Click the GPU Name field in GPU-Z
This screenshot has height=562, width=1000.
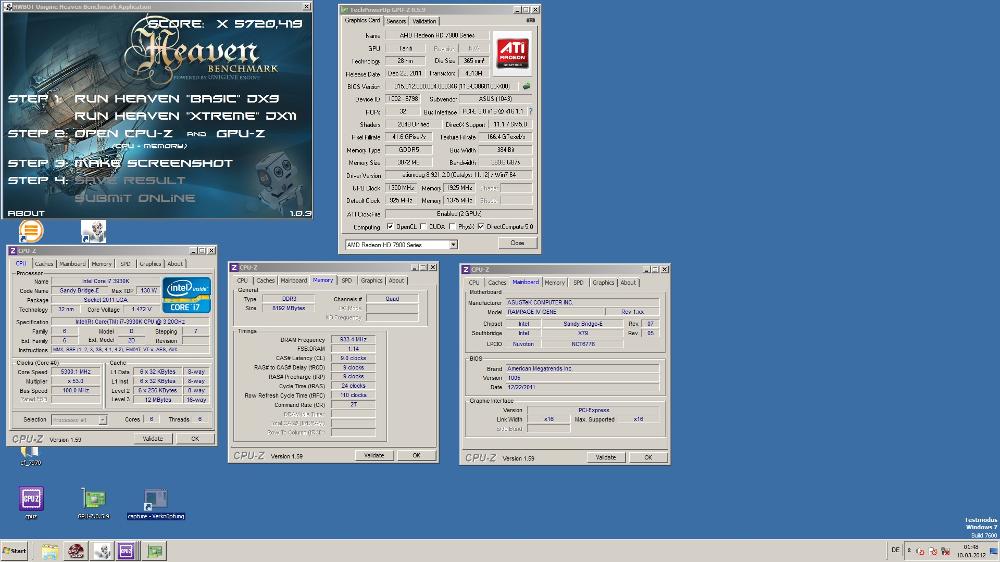436,35
